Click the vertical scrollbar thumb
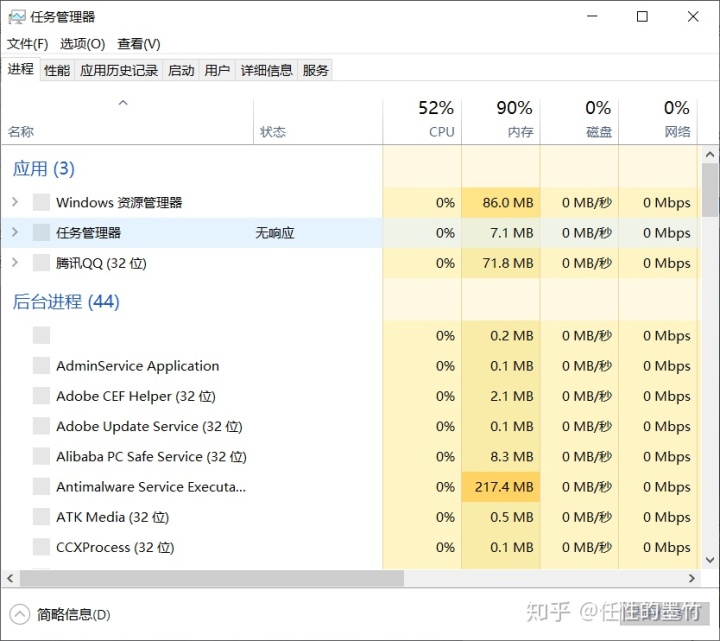The image size is (720, 641). [x=710, y=190]
